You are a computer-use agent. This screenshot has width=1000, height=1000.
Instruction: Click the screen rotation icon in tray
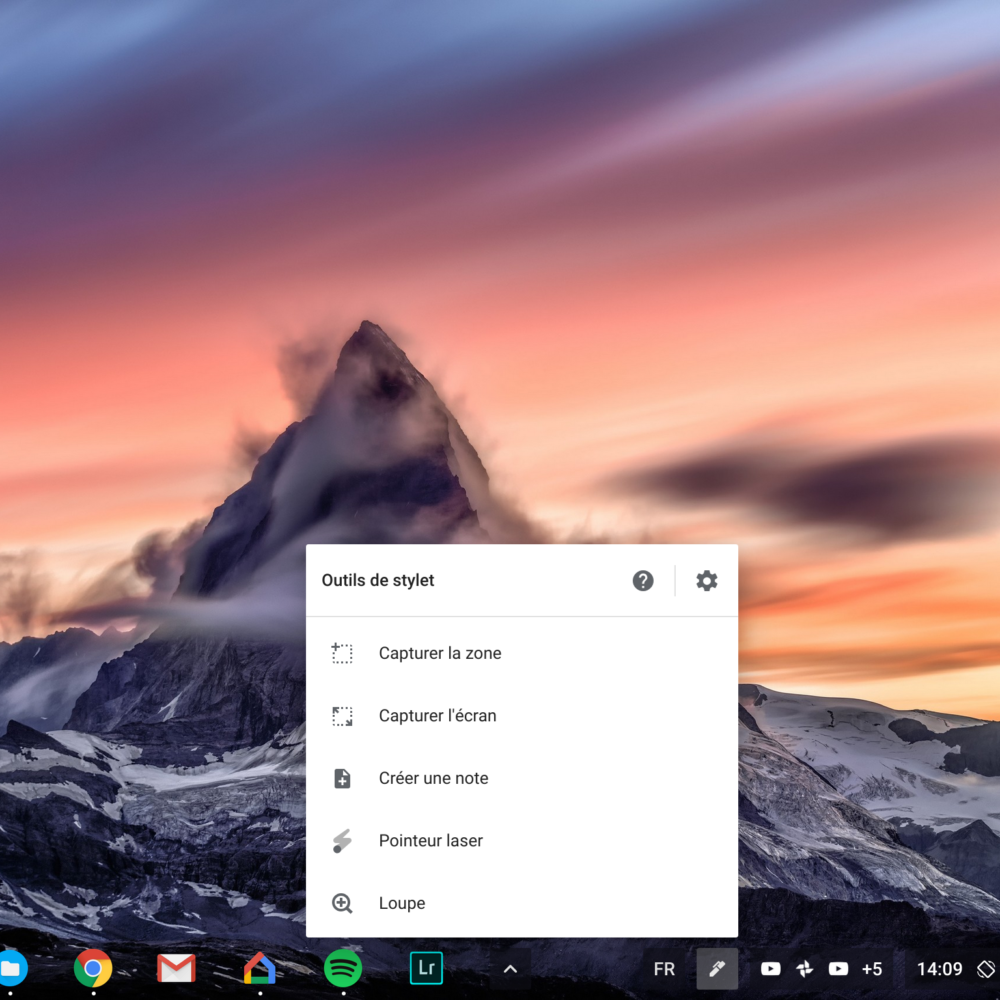click(986, 969)
